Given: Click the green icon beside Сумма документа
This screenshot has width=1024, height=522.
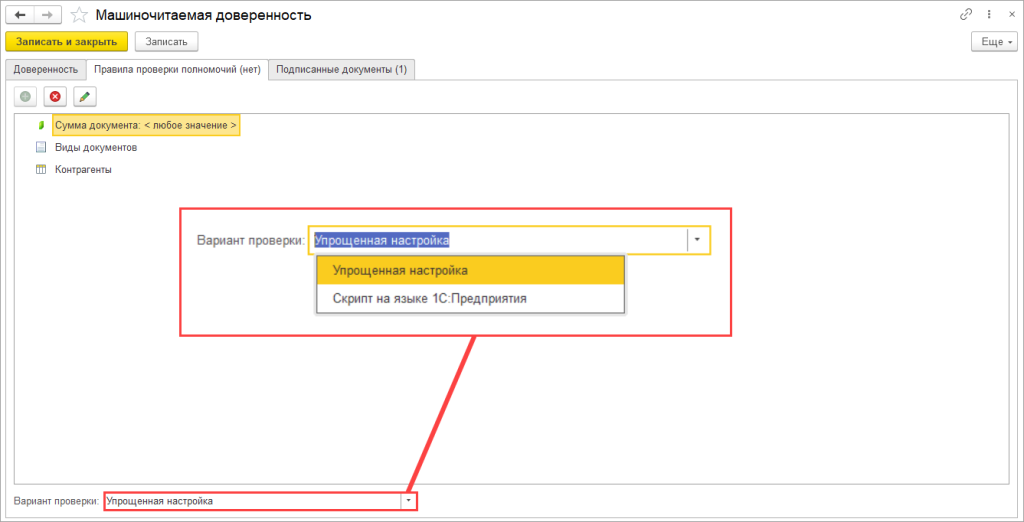Looking at the screenshot, I should 41,124.
